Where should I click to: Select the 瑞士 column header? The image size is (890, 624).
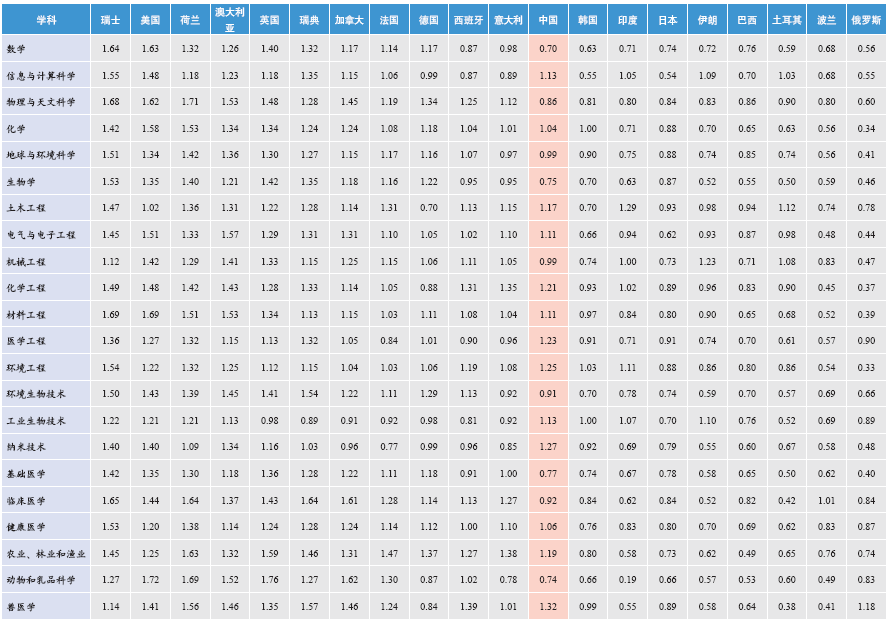(x=111, y=20)
